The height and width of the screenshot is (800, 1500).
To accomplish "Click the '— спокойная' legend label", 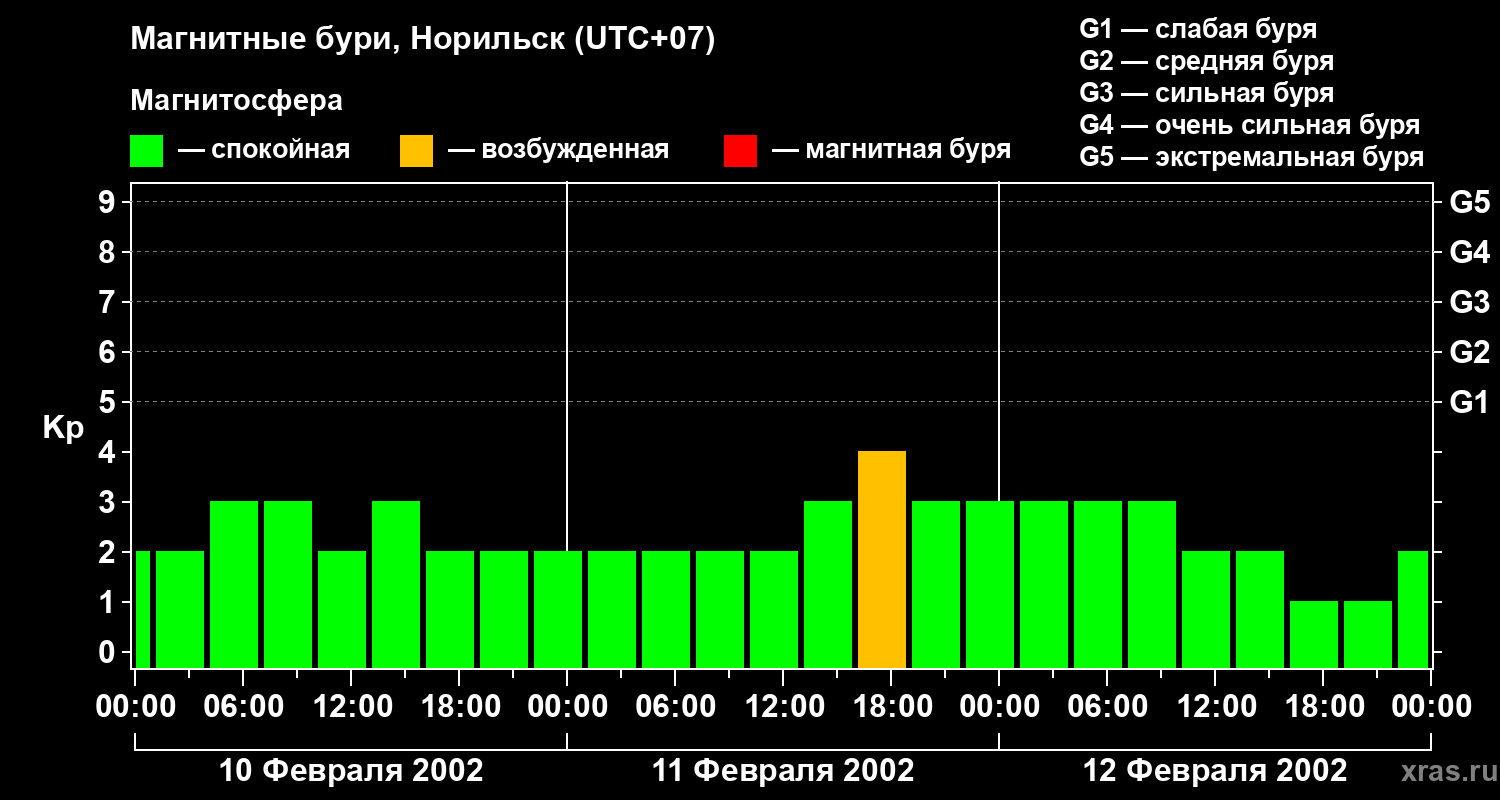I will [264, 151].
